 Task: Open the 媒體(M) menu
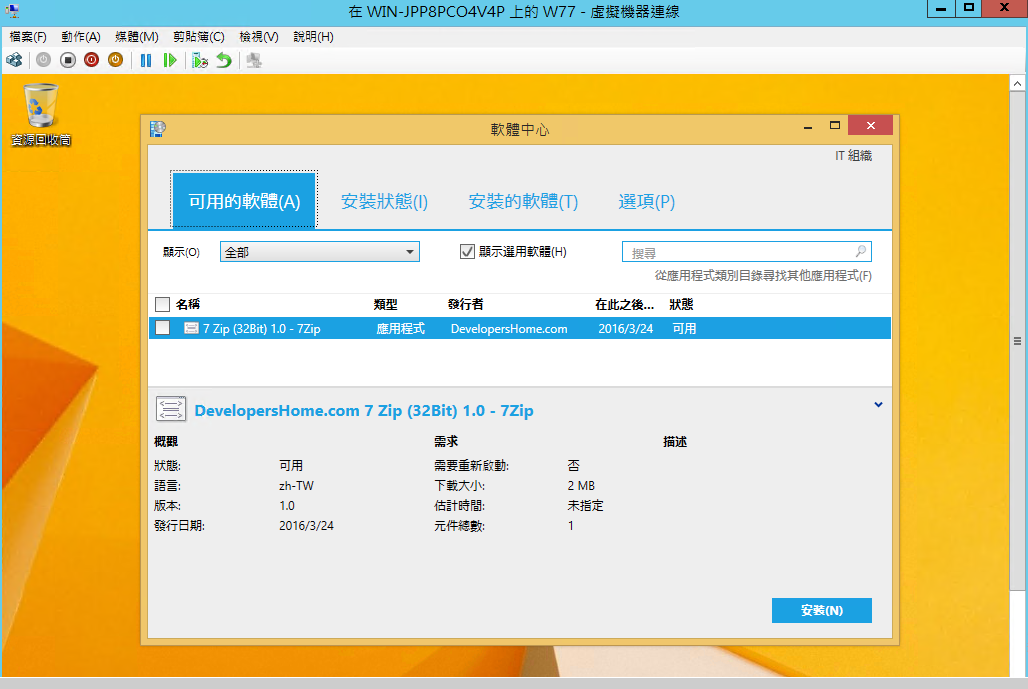pyautogui.click(x=136, y=37)
